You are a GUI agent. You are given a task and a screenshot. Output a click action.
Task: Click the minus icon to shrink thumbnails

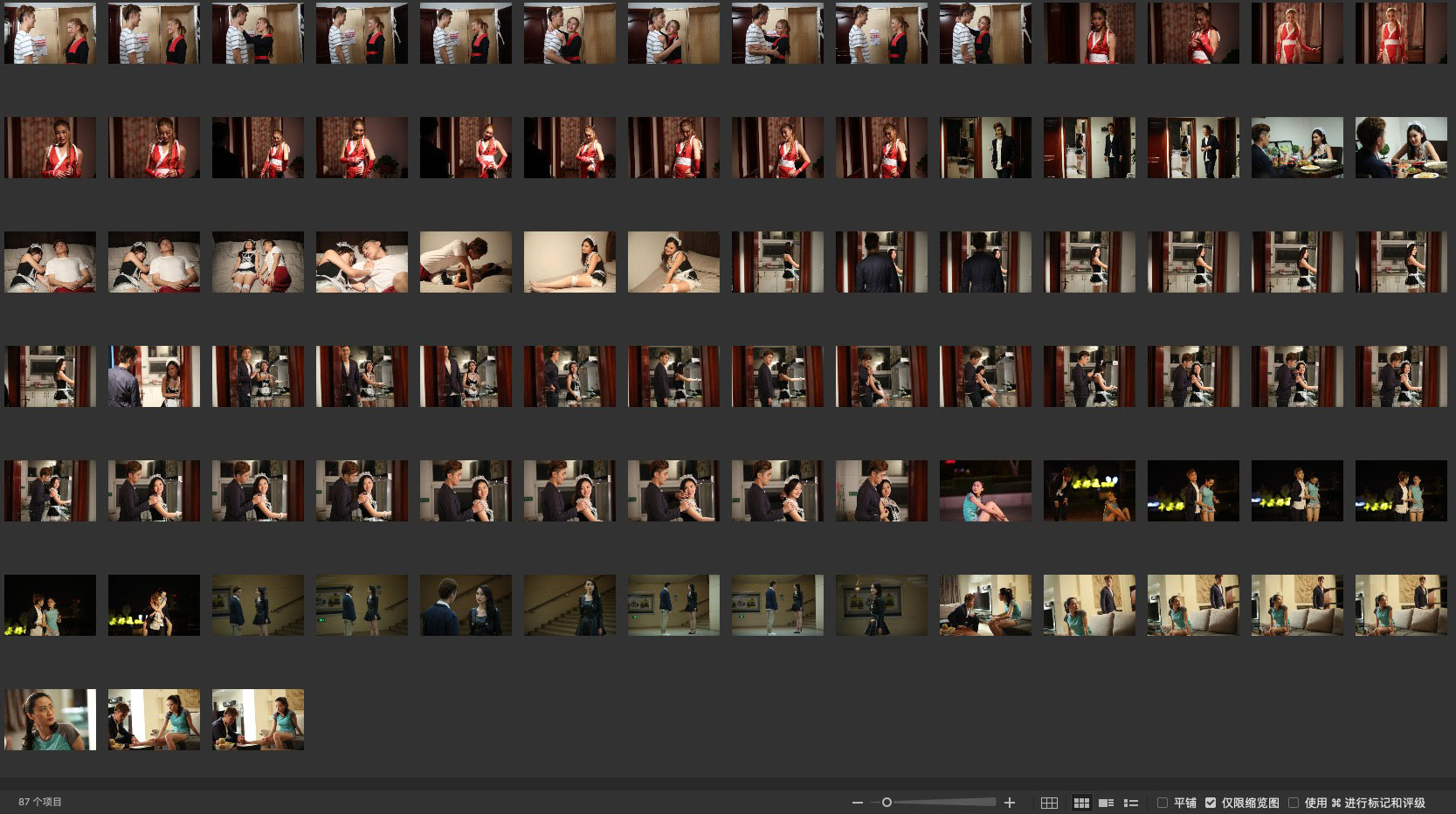[857, 803]
